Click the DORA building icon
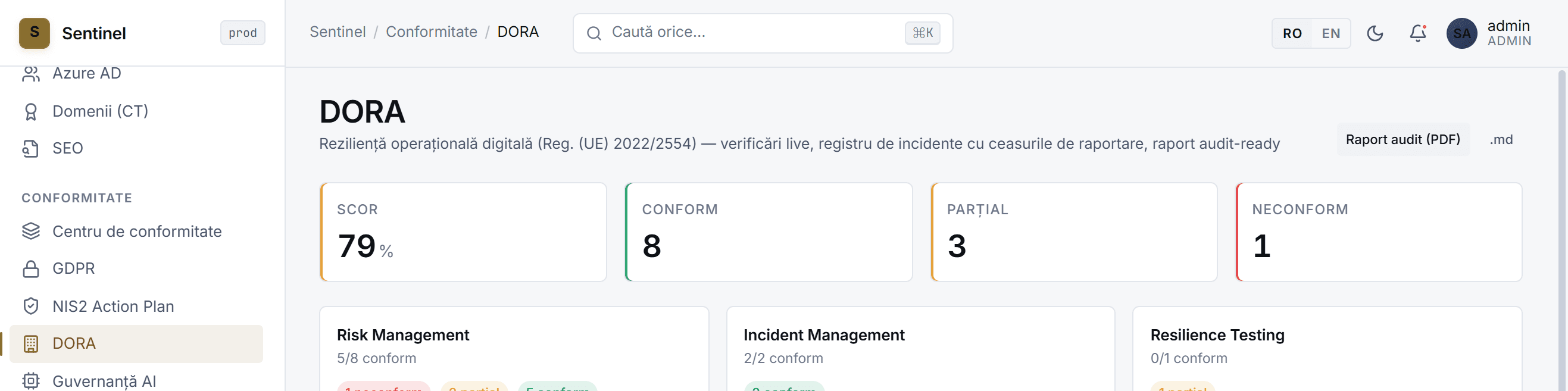This screenshot has height=391, width=1568. click(30, 344)
